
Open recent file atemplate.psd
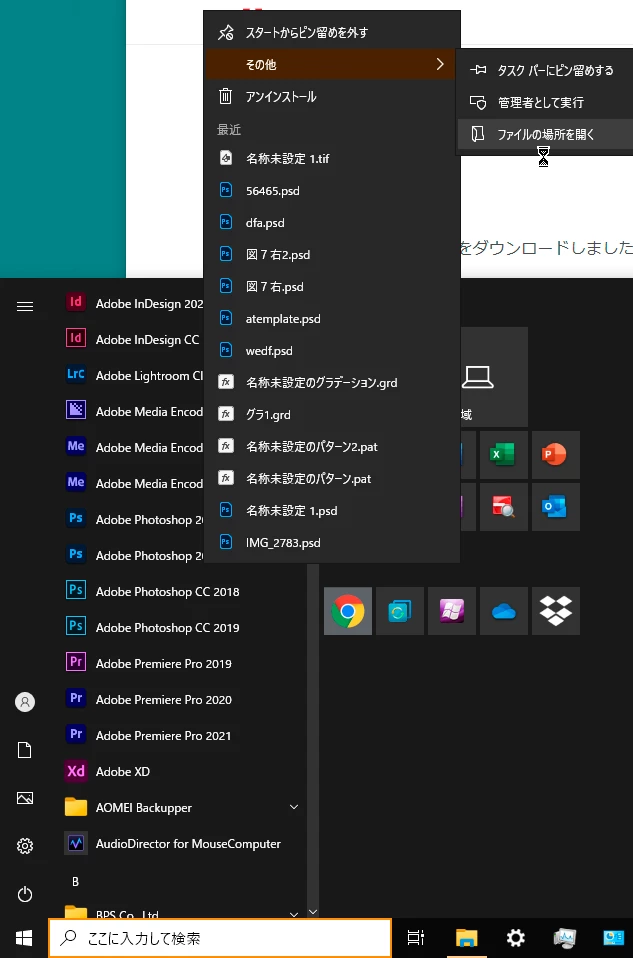coord(332,318)
